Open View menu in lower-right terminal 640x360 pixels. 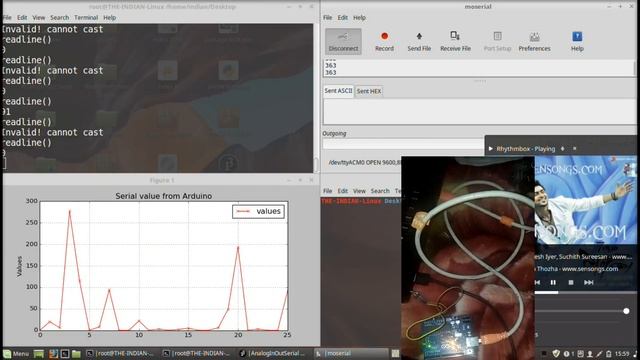pos(359,191)
